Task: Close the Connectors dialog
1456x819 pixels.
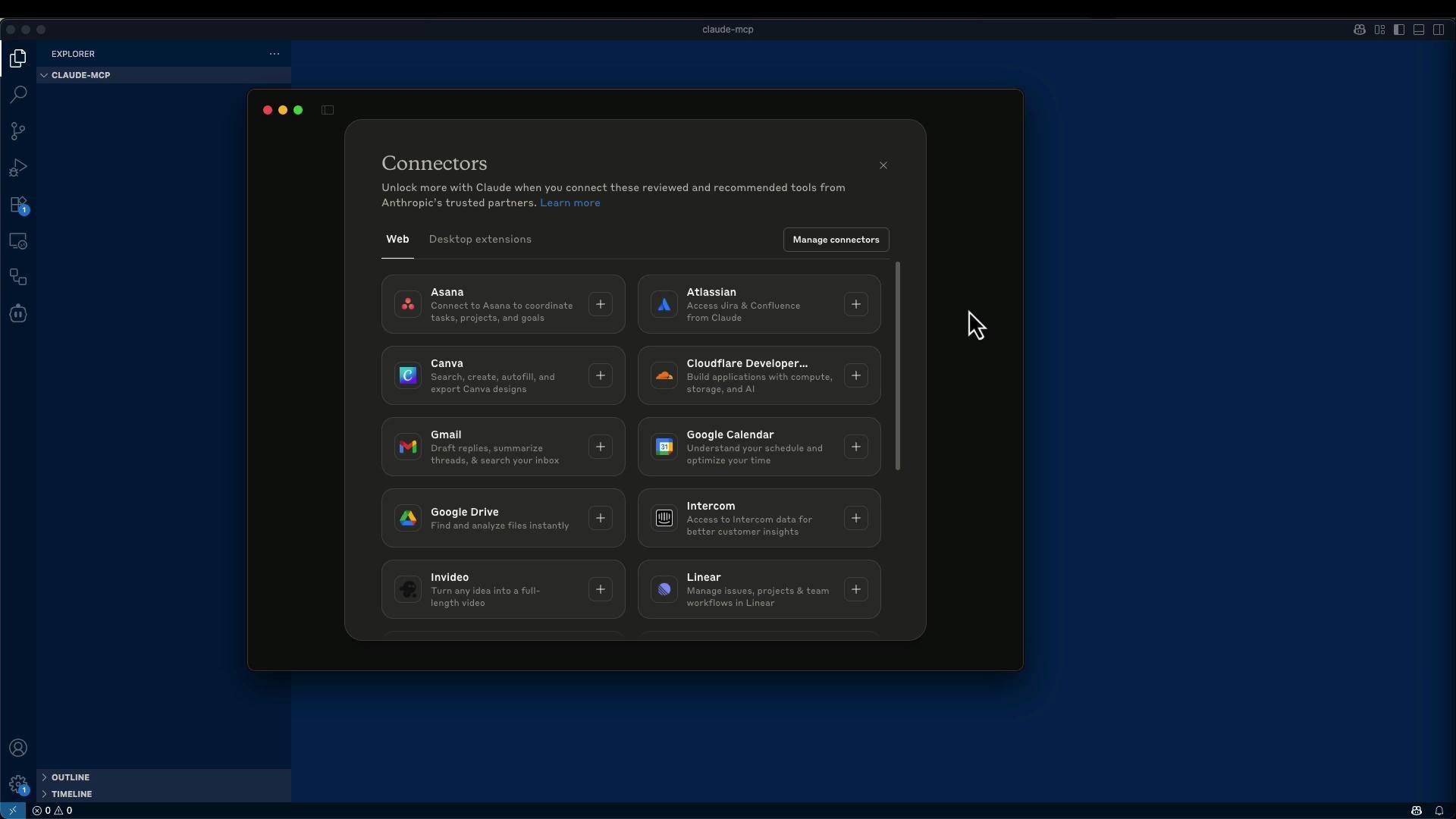Action: [x=883, y=165]
